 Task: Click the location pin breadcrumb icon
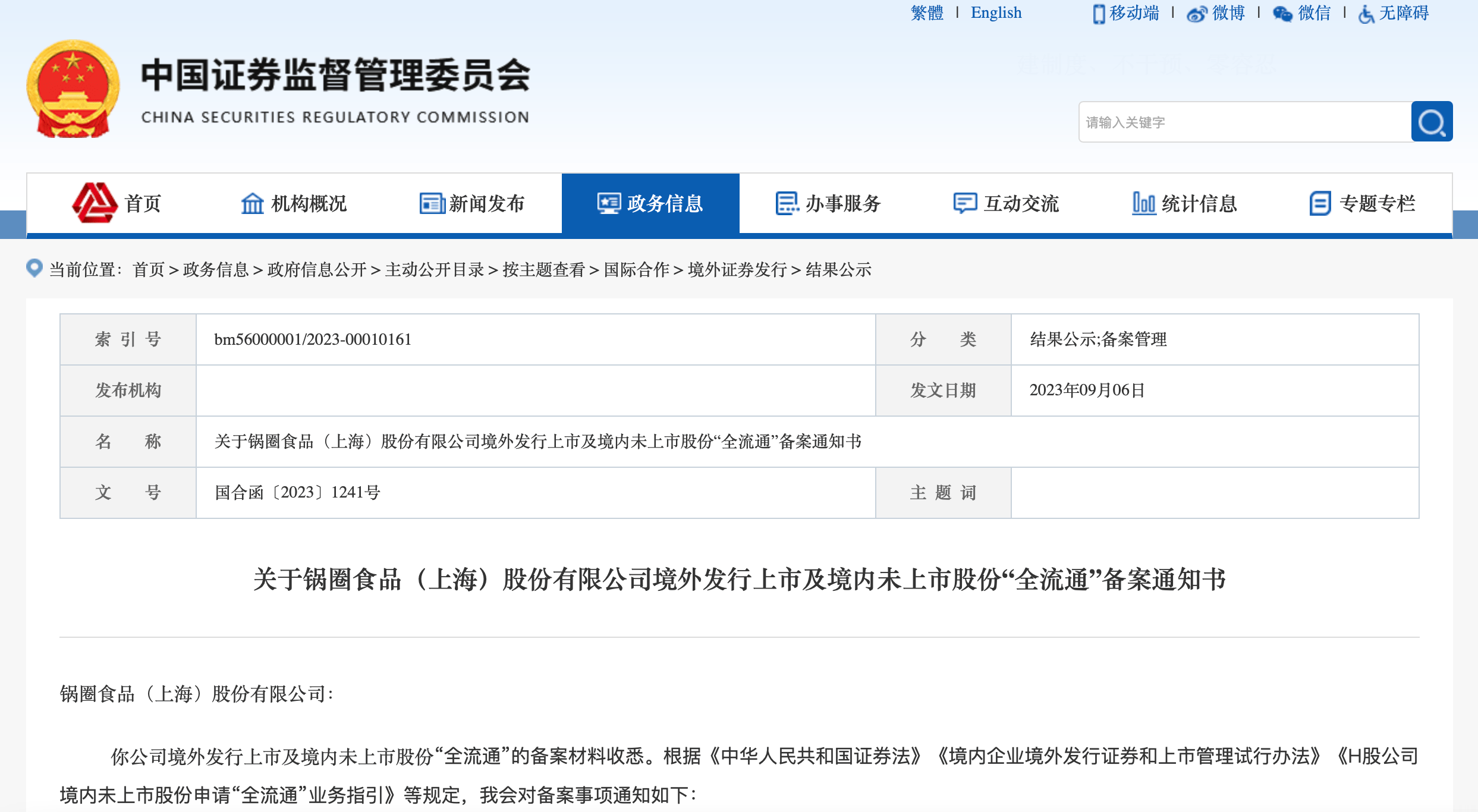(x=34, y=269)
